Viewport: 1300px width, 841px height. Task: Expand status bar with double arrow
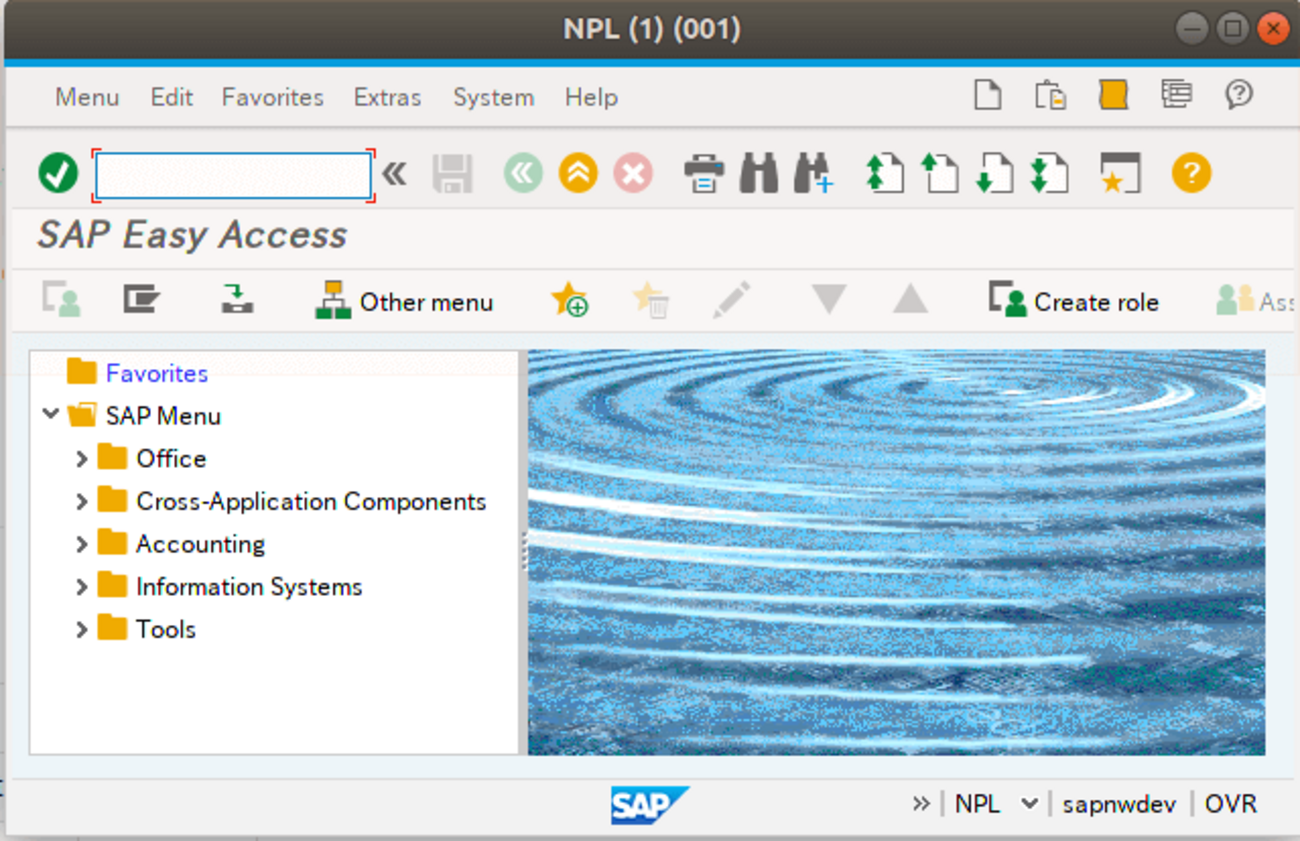(x=921, y=803)
